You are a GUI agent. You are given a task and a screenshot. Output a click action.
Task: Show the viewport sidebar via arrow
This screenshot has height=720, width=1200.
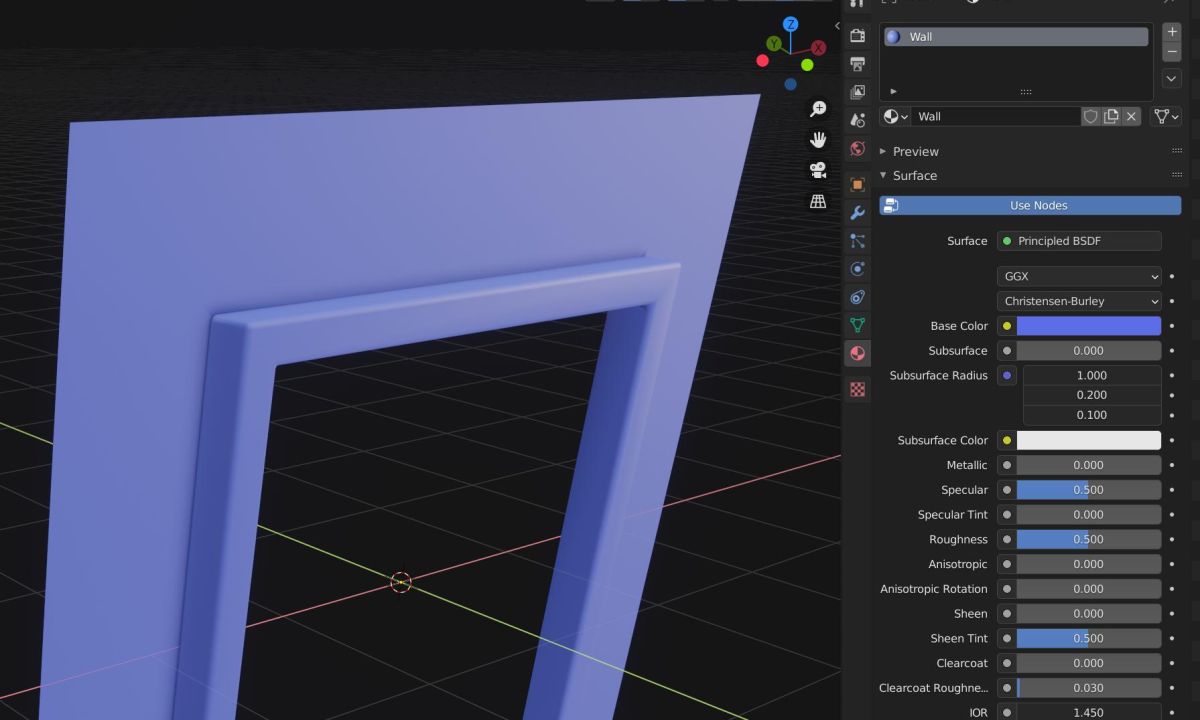click(x=836, y=25)
